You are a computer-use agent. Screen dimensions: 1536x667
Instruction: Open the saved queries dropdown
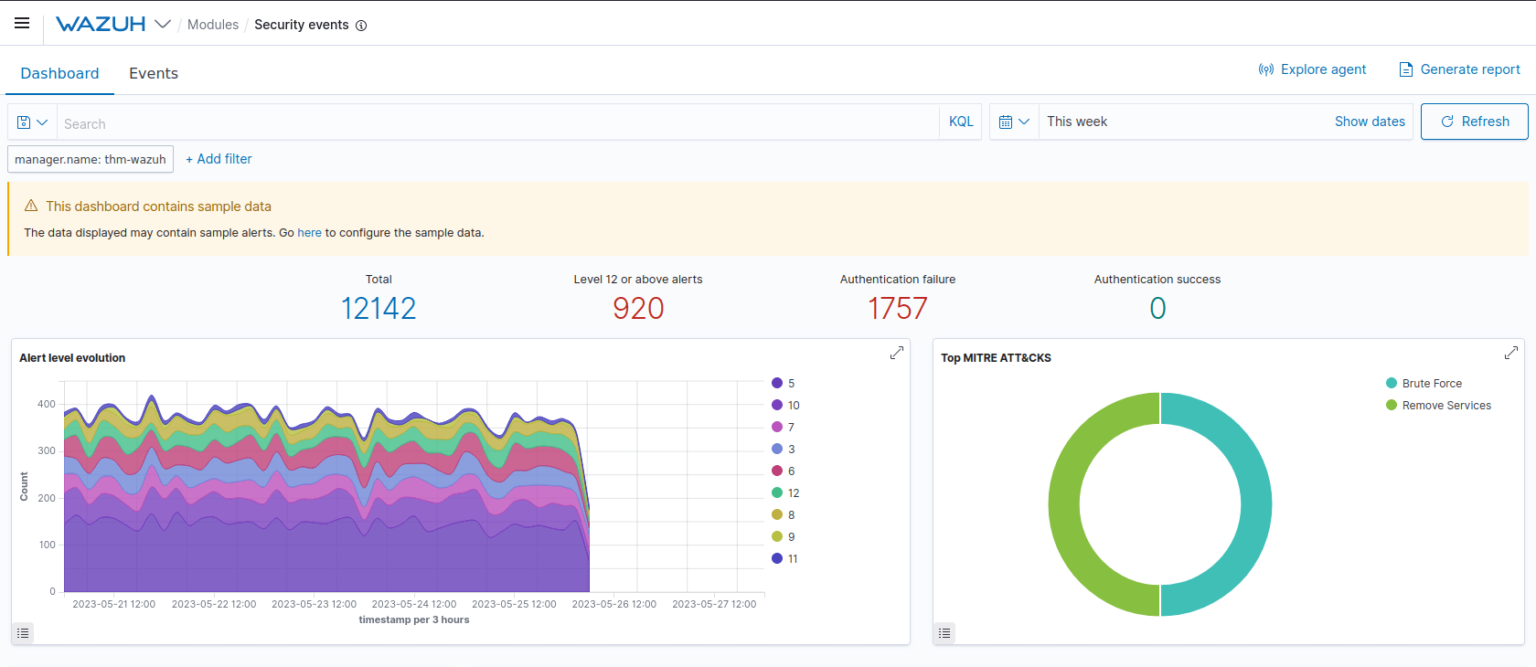point(32,122)
